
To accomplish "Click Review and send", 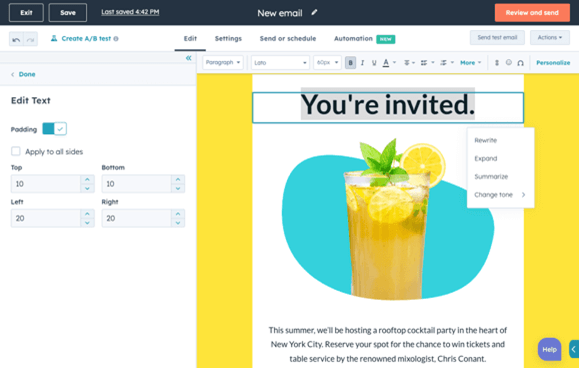I will click(532, 13).
